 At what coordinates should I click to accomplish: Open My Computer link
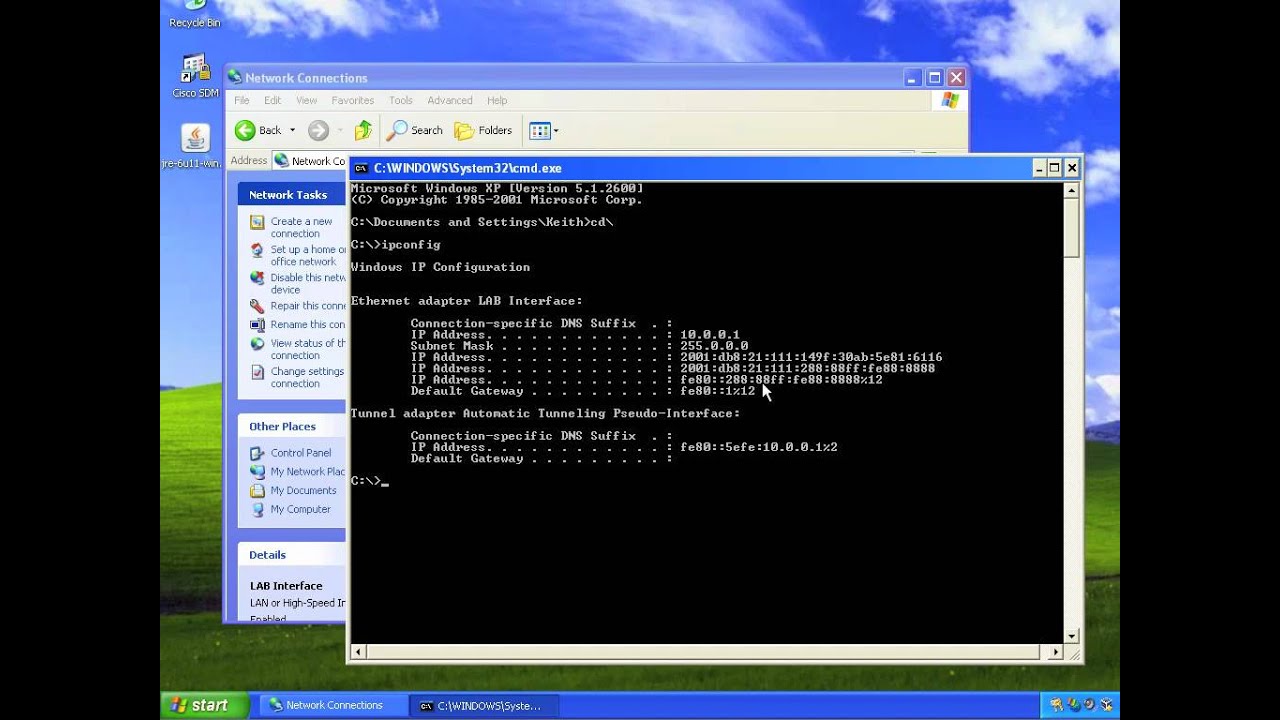point(300,509)
